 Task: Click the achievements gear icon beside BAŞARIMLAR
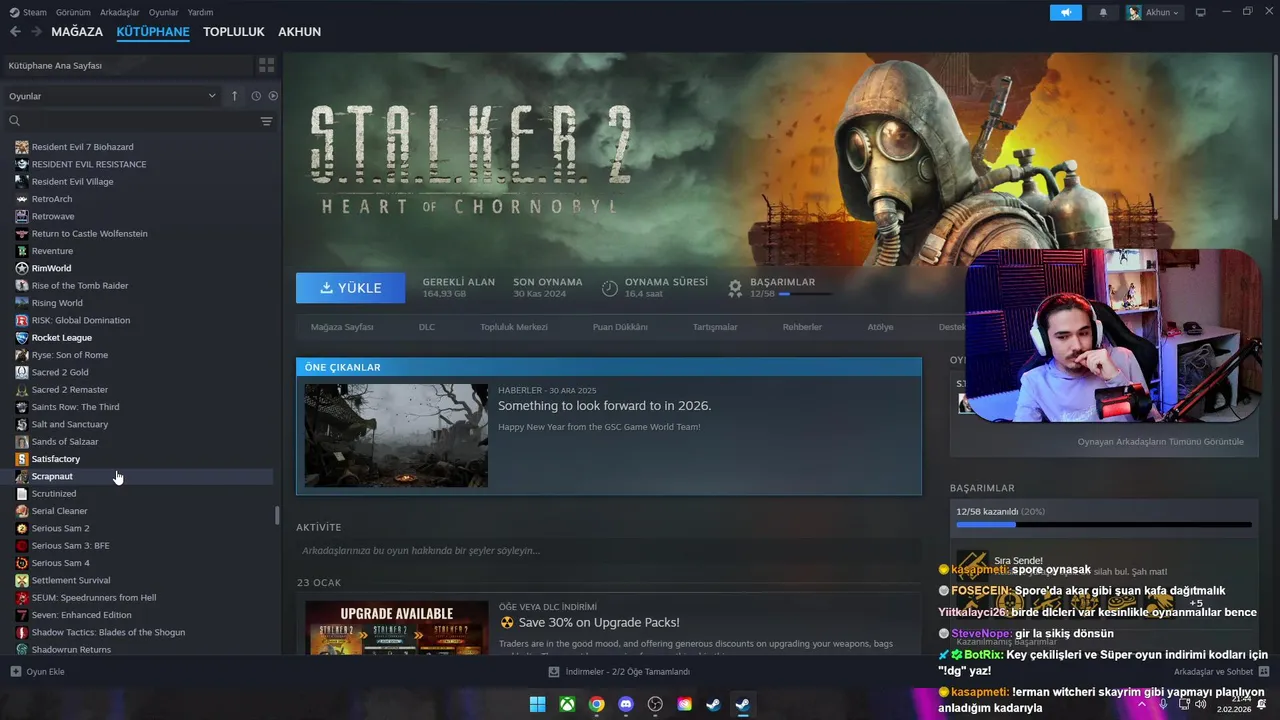(735, 288)
